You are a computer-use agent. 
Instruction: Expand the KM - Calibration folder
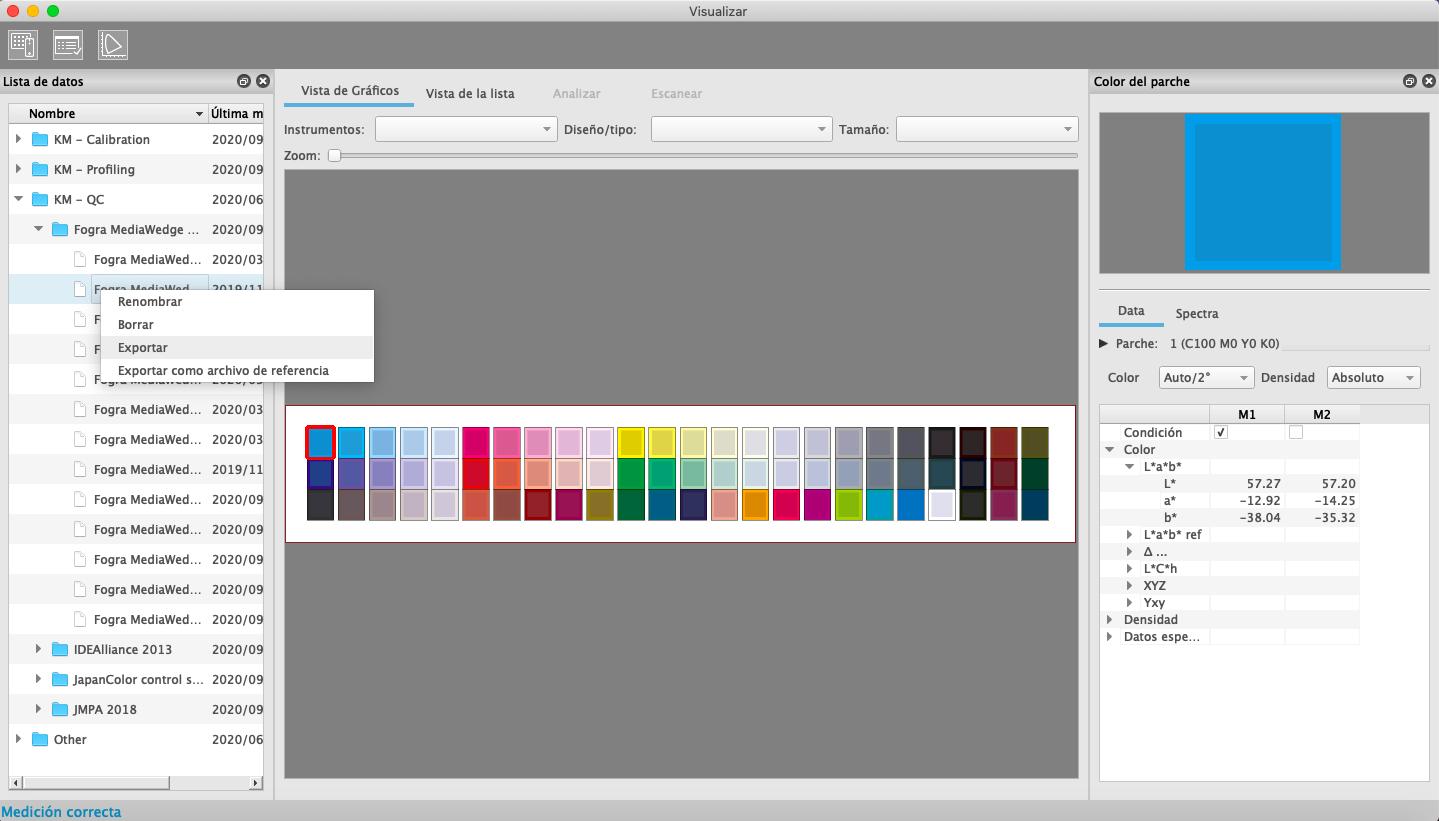pos(18,139)
